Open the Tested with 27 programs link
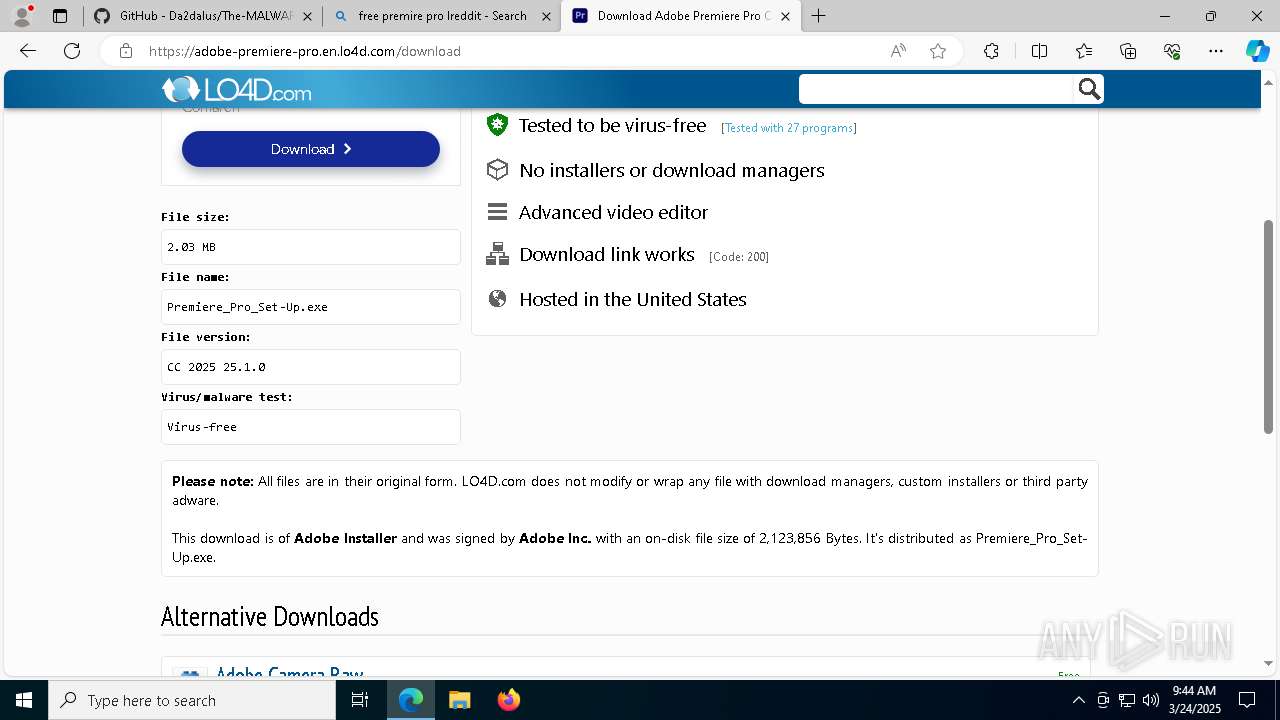 tap(789, 128)
